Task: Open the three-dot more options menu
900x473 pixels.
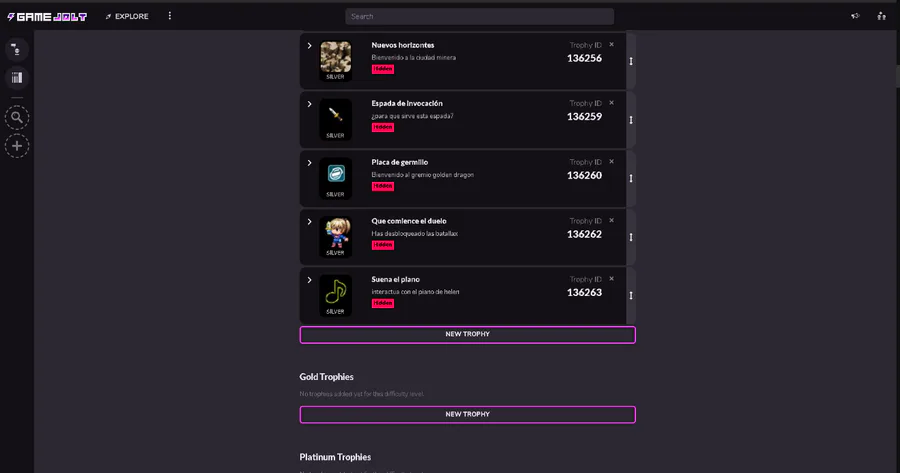Action: click(170, 16)
